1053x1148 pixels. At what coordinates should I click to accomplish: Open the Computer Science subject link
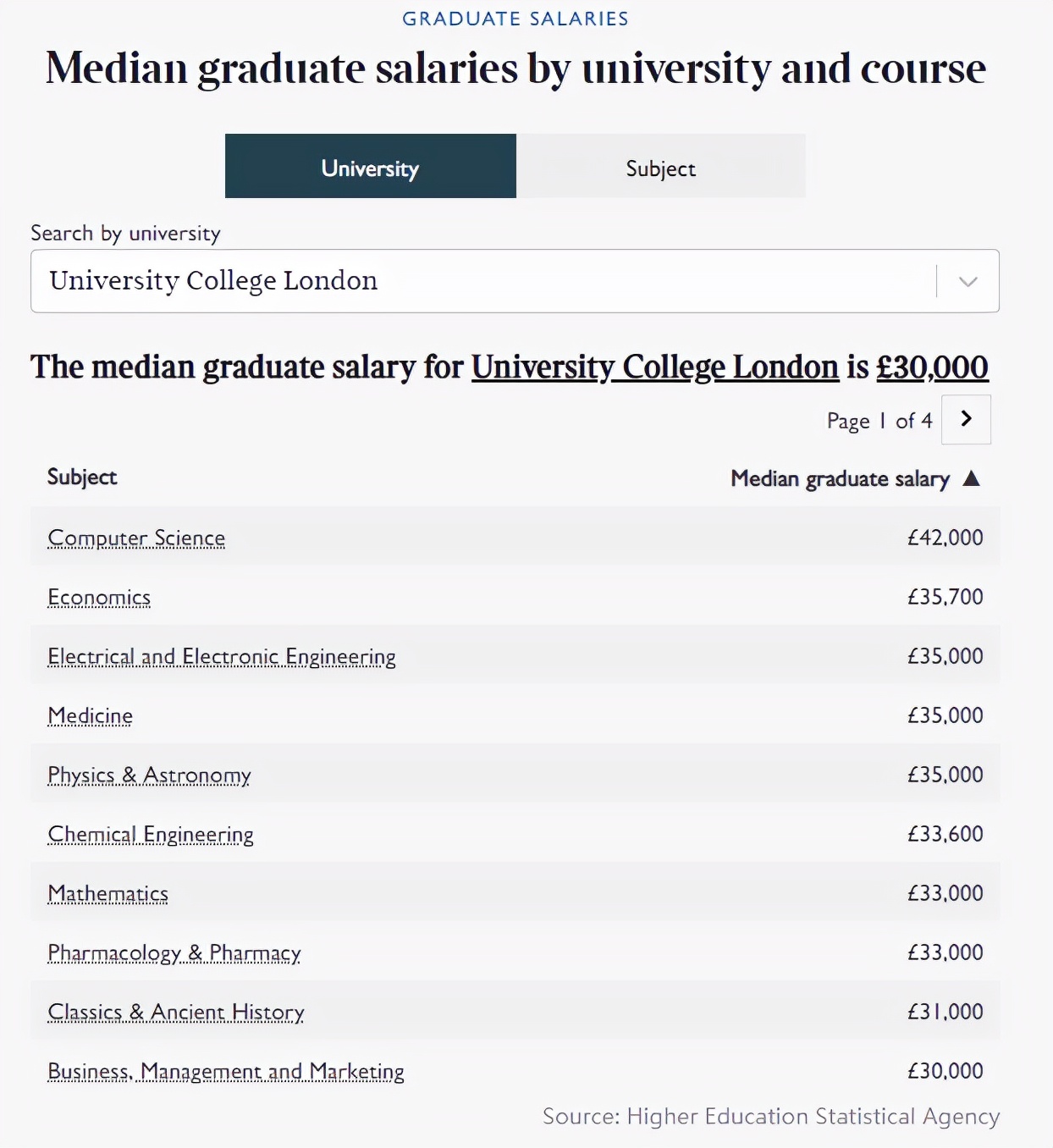(x=135, y=538)
